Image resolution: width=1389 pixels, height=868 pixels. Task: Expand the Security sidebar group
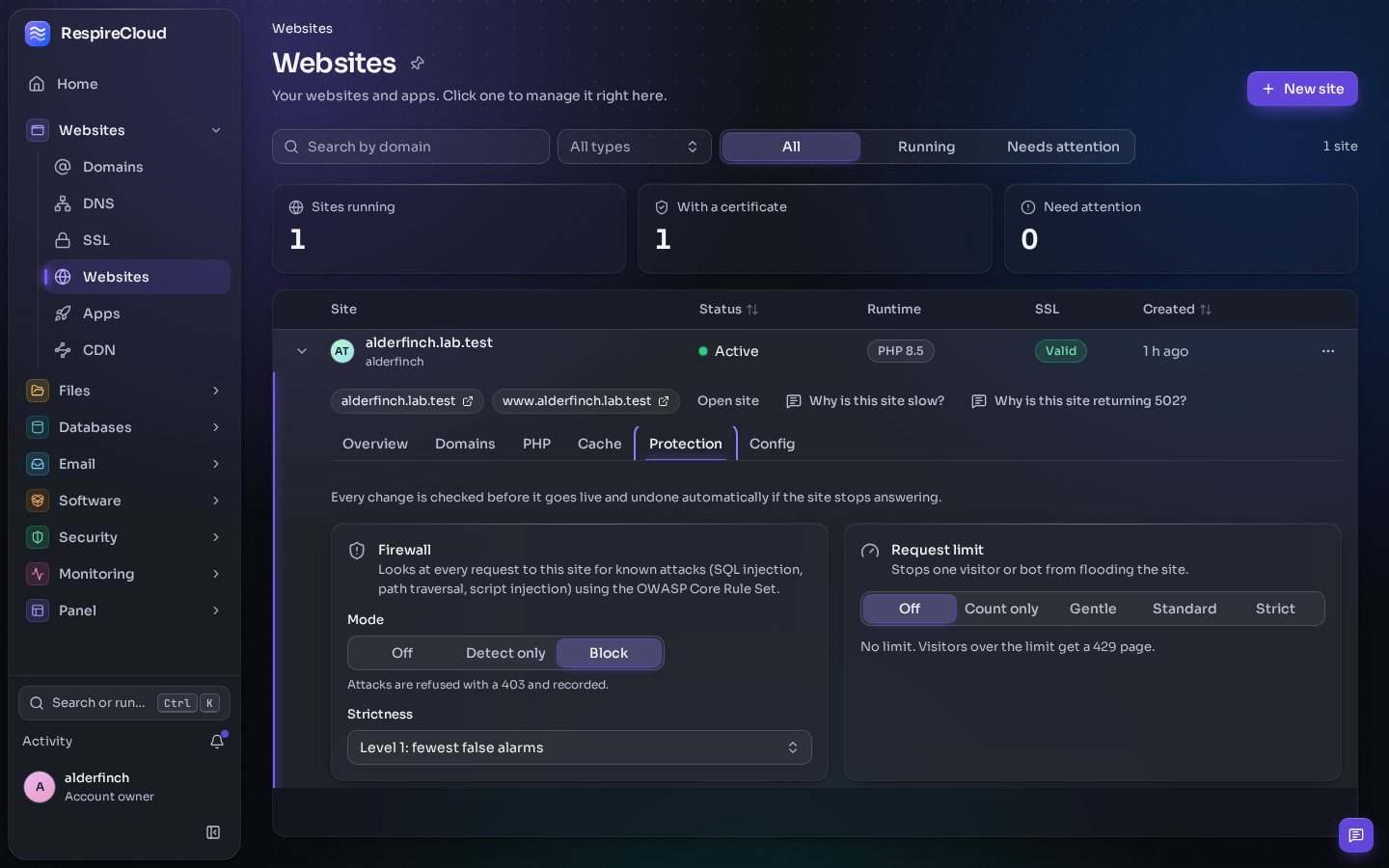[216, 537]
